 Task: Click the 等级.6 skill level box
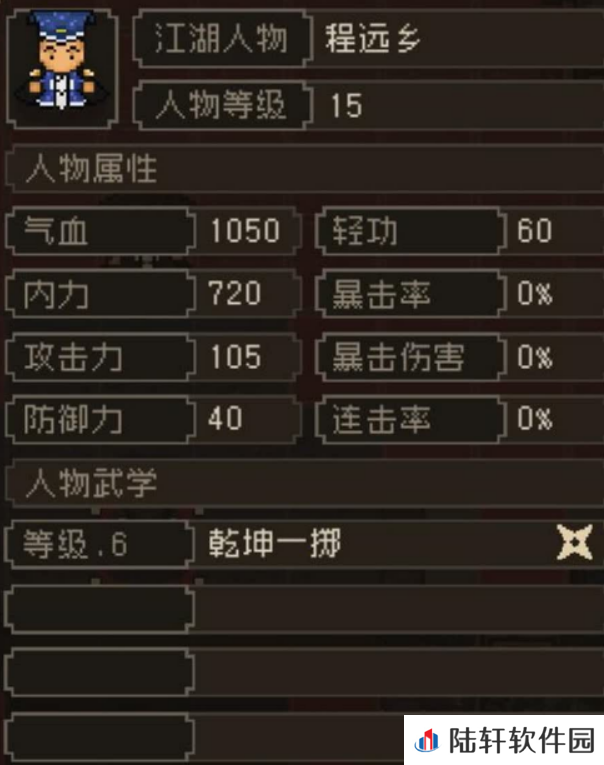[100, 544]
